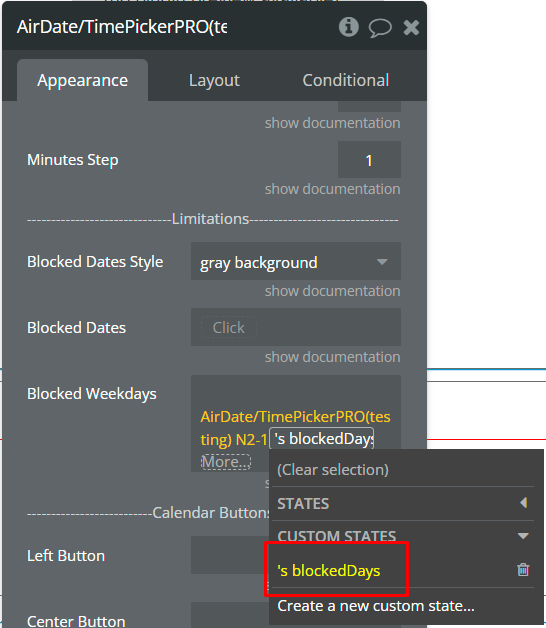Click More to extend Blocked Weekdays expression
546x628 pixels.
[226, 462]
